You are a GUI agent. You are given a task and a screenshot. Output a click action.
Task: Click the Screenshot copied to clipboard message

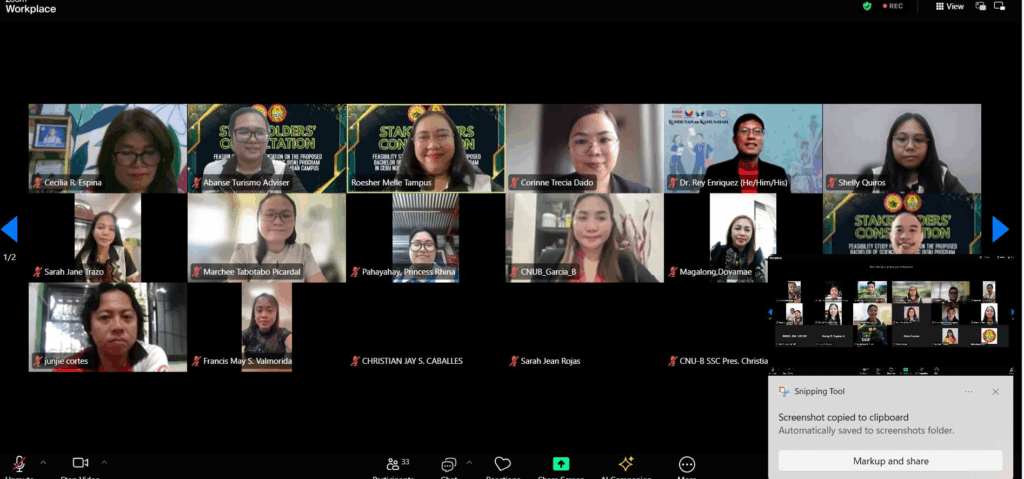[843, 417]
